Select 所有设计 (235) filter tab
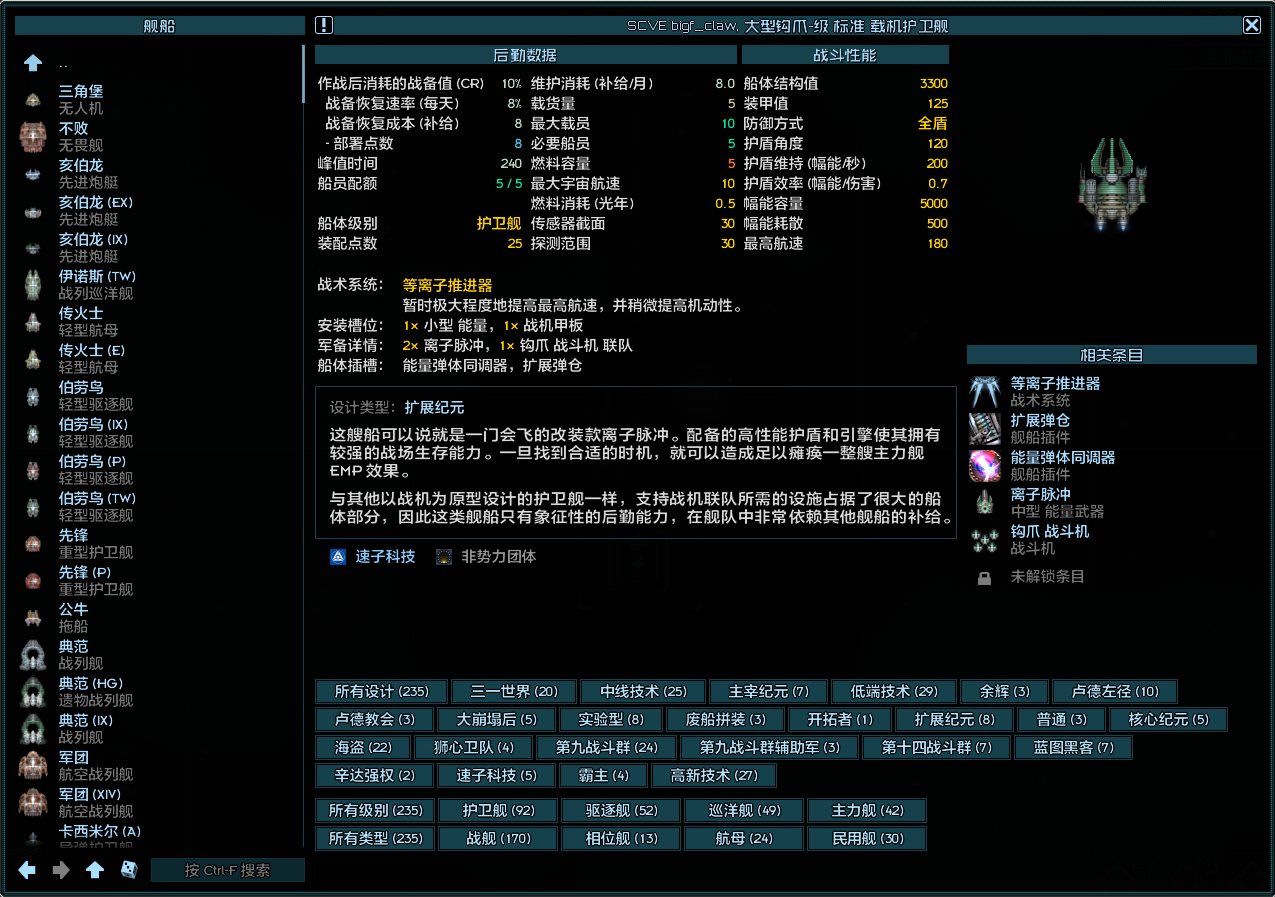Viewport: 1275px width, 897px height. tap(382, 691)
